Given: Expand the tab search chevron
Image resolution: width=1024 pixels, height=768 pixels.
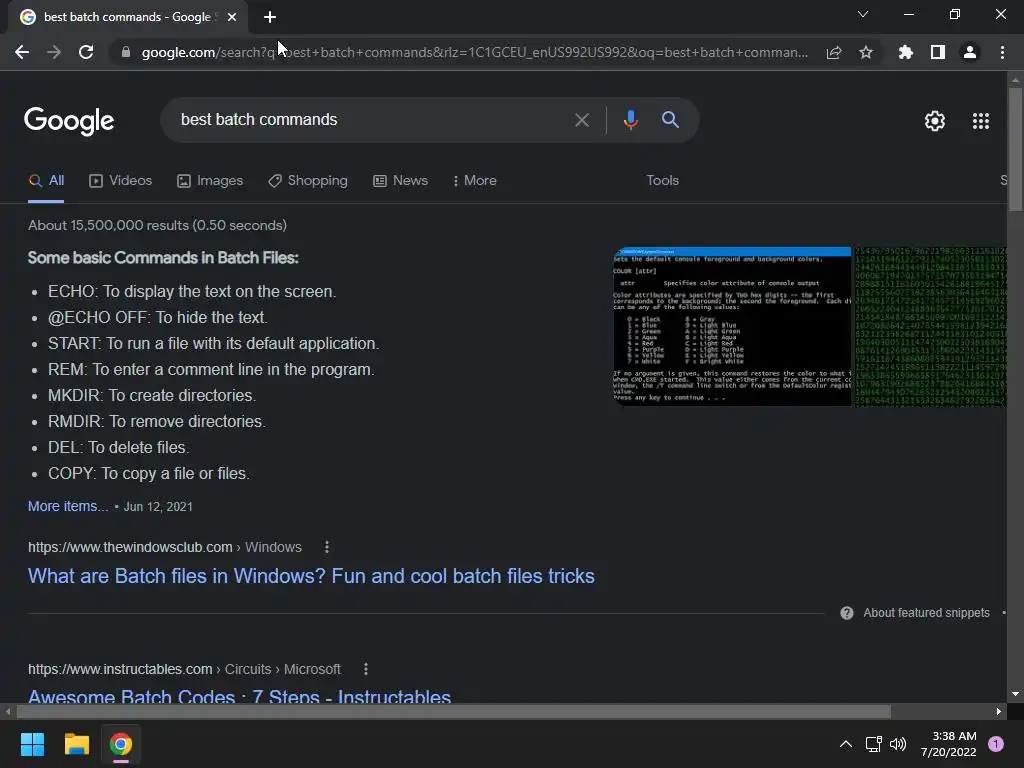Looking at the screenshot, I should 863,14.
